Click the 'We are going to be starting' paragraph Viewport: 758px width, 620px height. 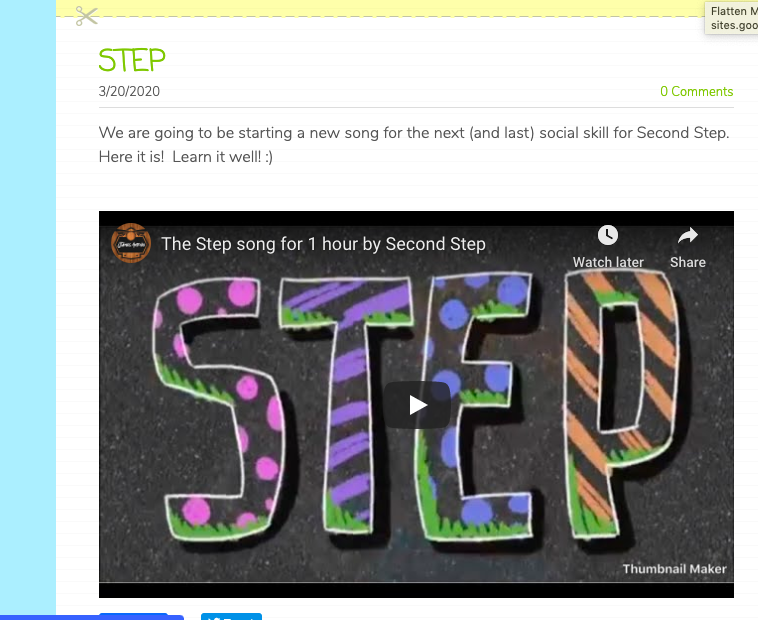click(x=414, y=144)
